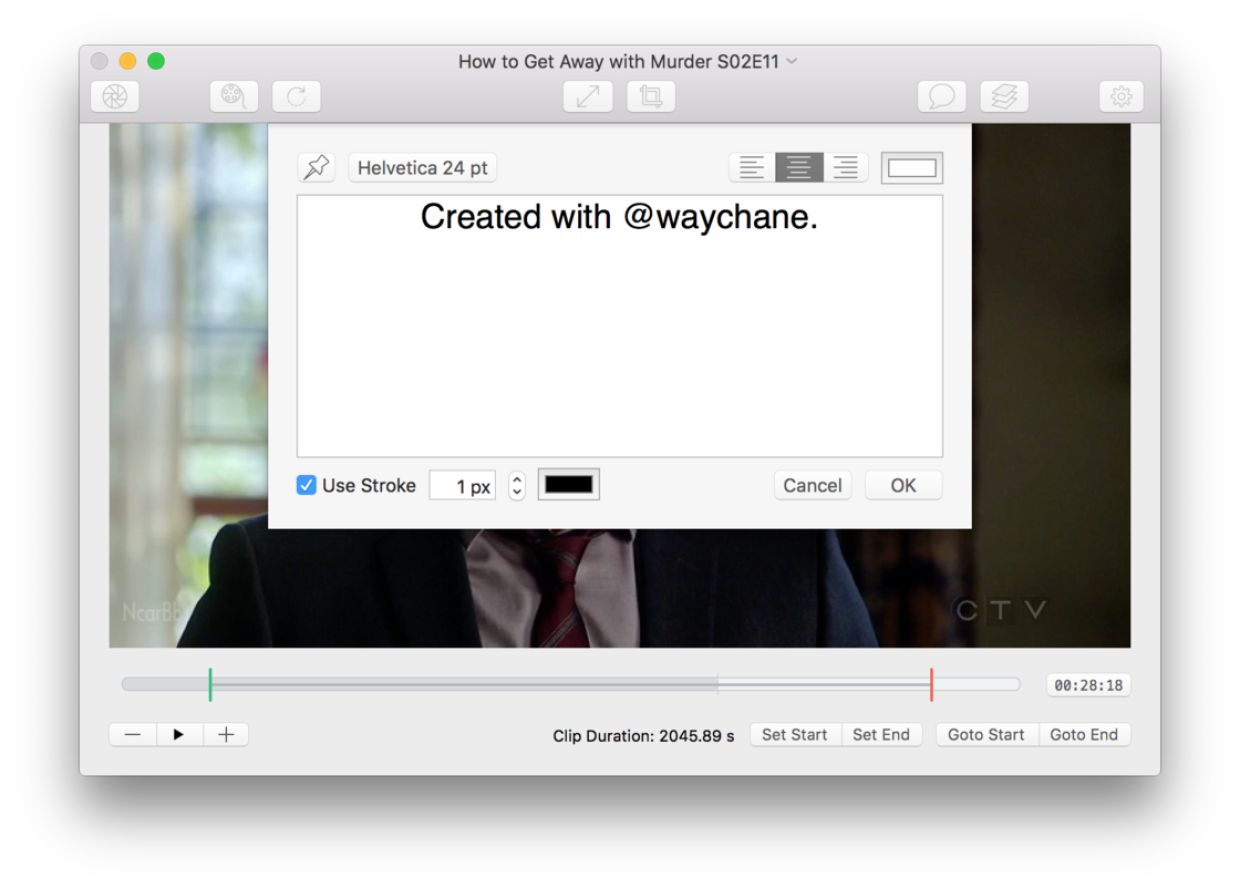Click the pin icon in text dialog
Image resolution: width=1240 pixels, height=889 pixels.
(317, 168)
